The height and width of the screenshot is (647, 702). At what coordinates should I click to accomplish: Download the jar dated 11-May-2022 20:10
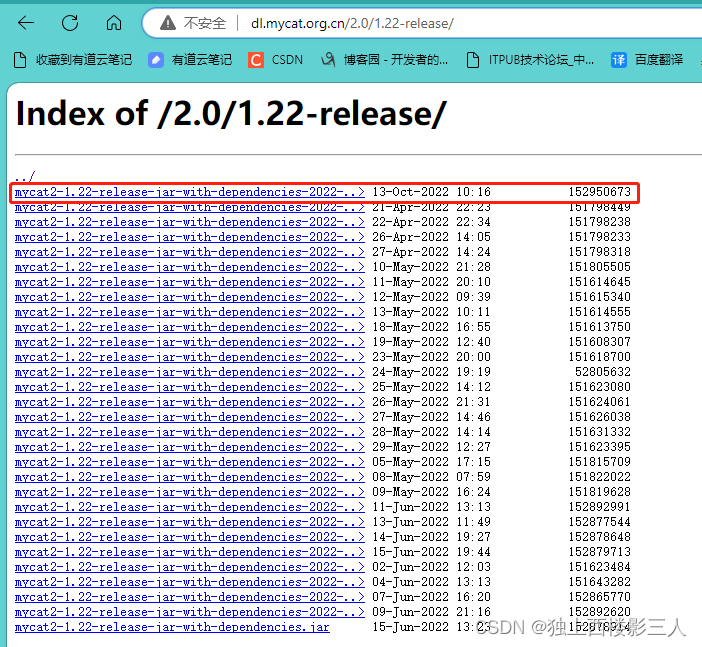pos(189,282)
